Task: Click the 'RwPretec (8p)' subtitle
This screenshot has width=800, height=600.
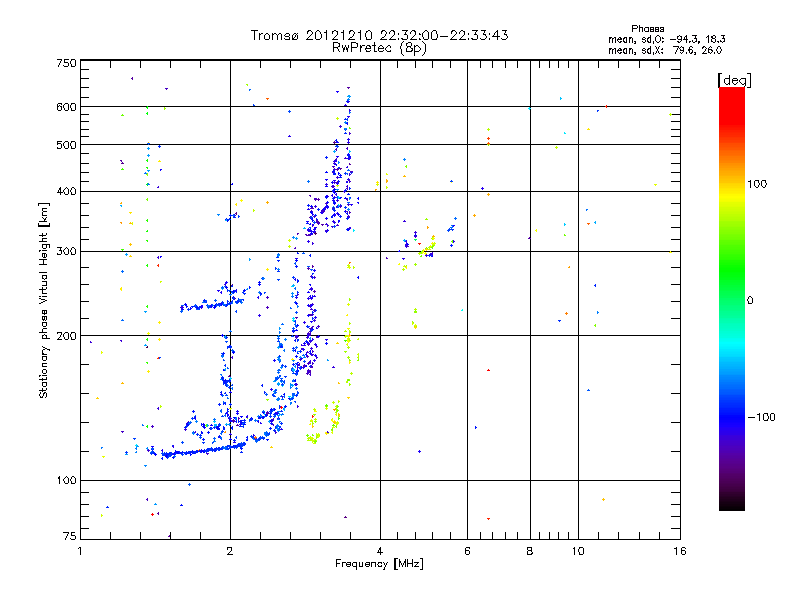Action: 379,48
